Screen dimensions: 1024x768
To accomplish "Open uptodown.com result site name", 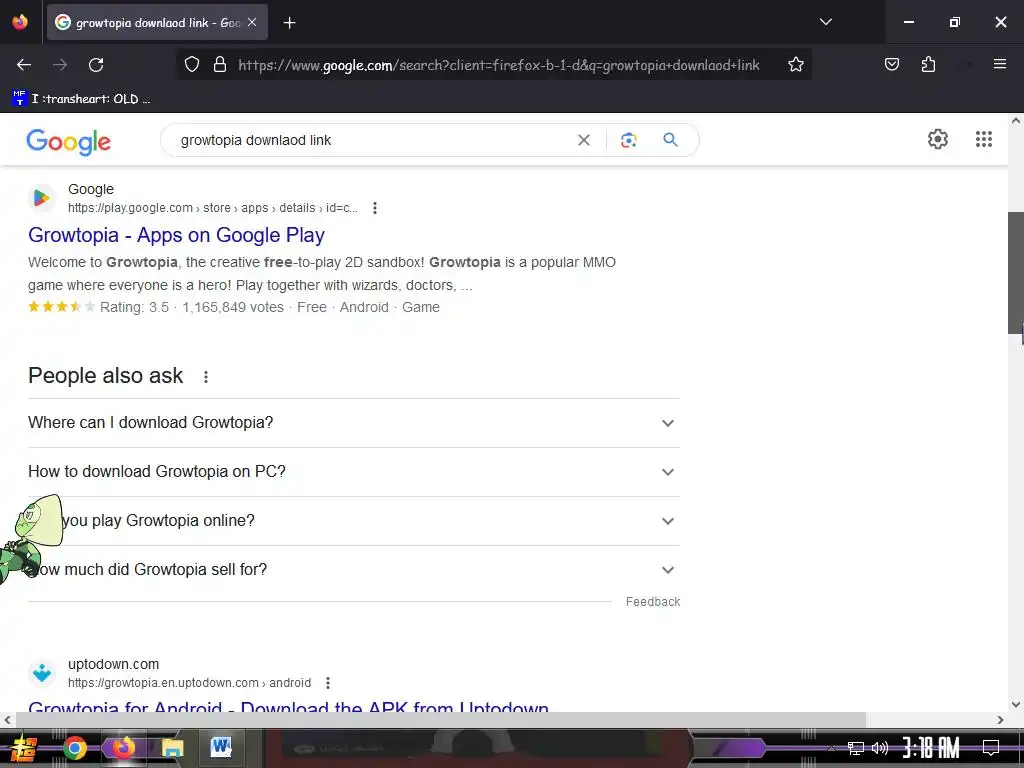I will pyautogui.click(x=114, y=664).
